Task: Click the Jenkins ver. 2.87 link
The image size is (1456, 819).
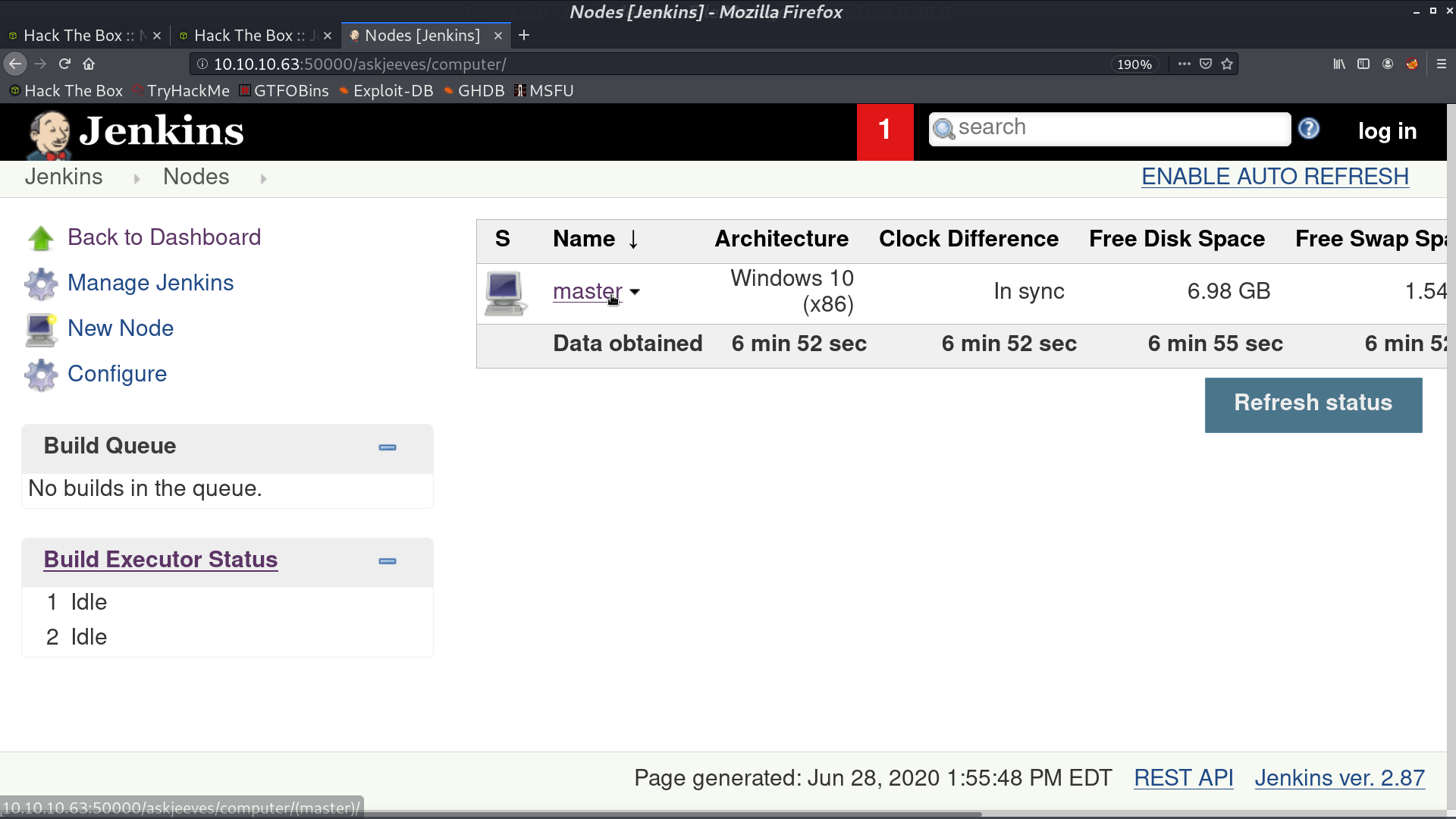Action: point(1339,778)
